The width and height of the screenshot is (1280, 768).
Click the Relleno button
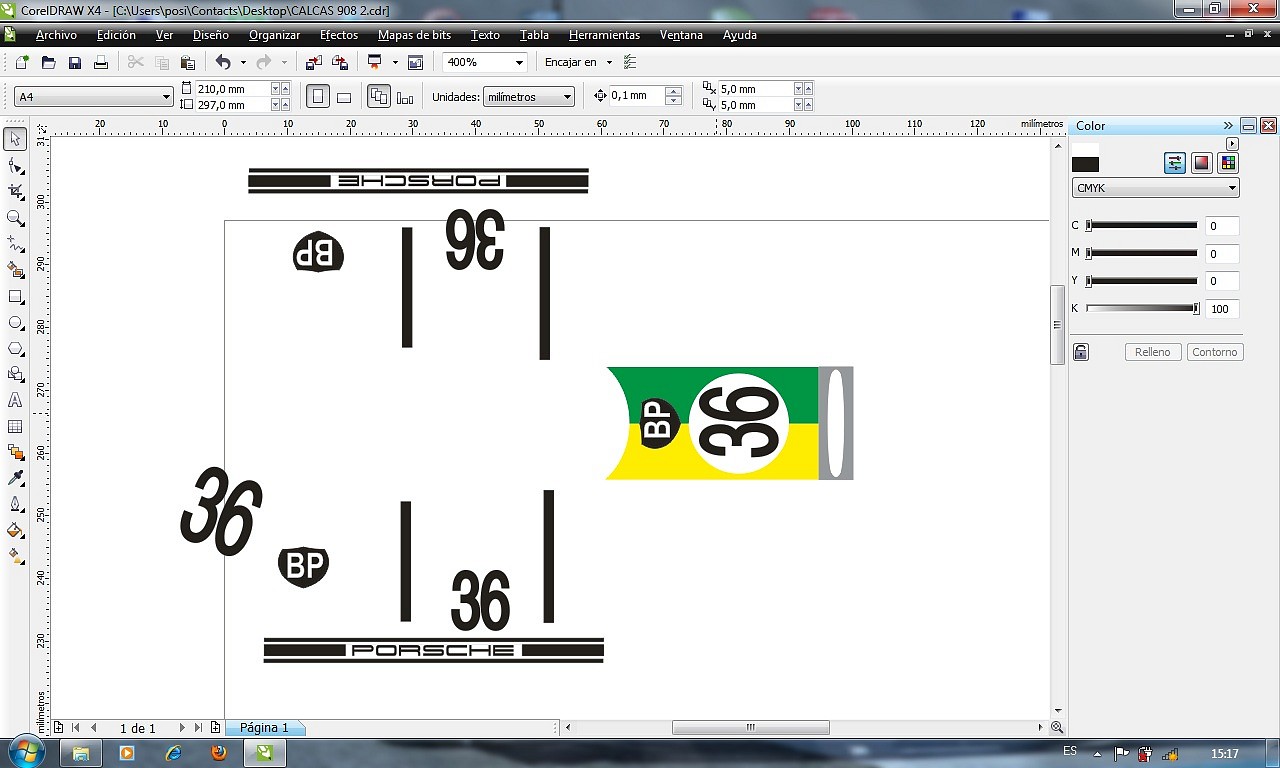click(1153, 352)
